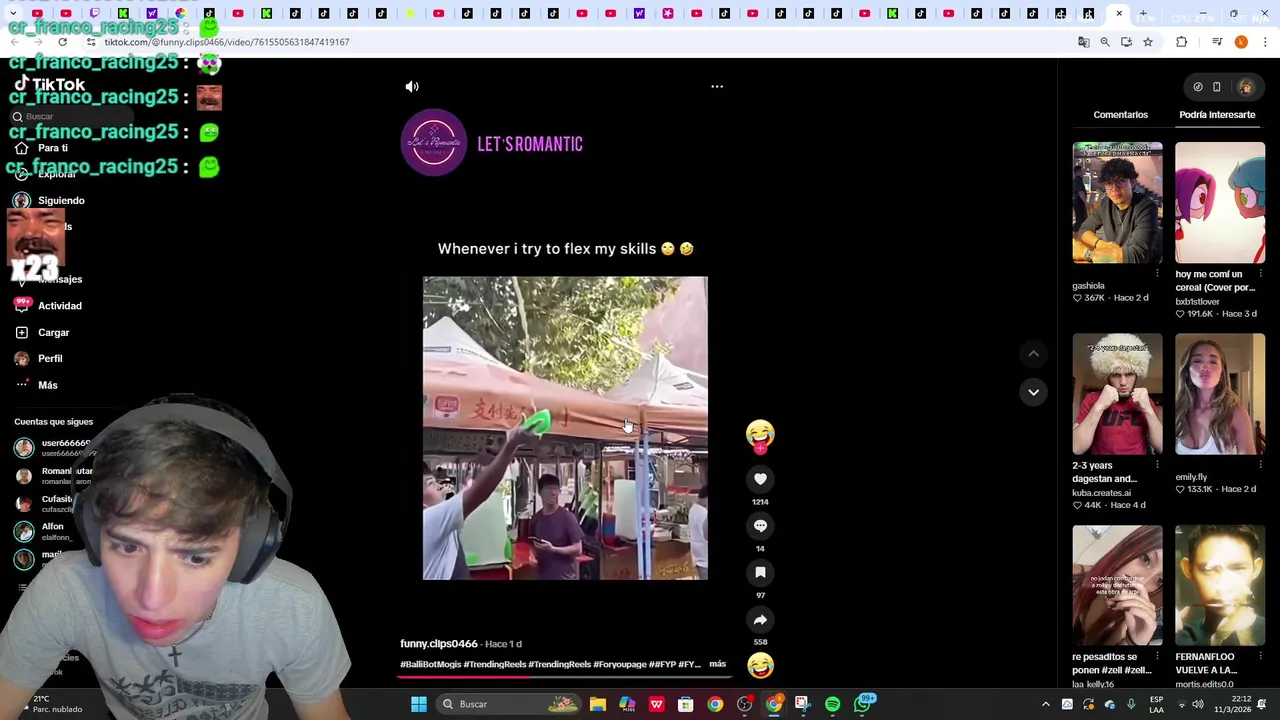Open the creator's laughing emoji avatar
Viewport: 1280px width, 720px height.
pos(760,434)
